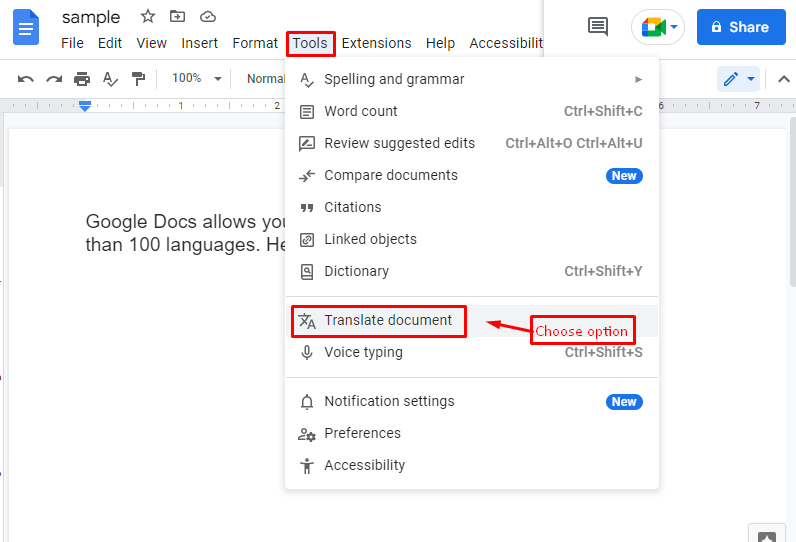Select Compare documents option
The width and height of the screenshot is (796, 542).
pos(472,175)
